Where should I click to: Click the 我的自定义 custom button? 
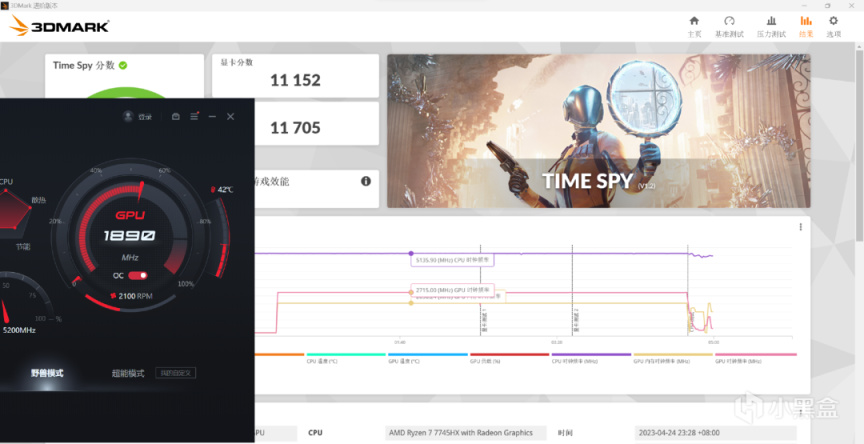click(x=175, y=373)
